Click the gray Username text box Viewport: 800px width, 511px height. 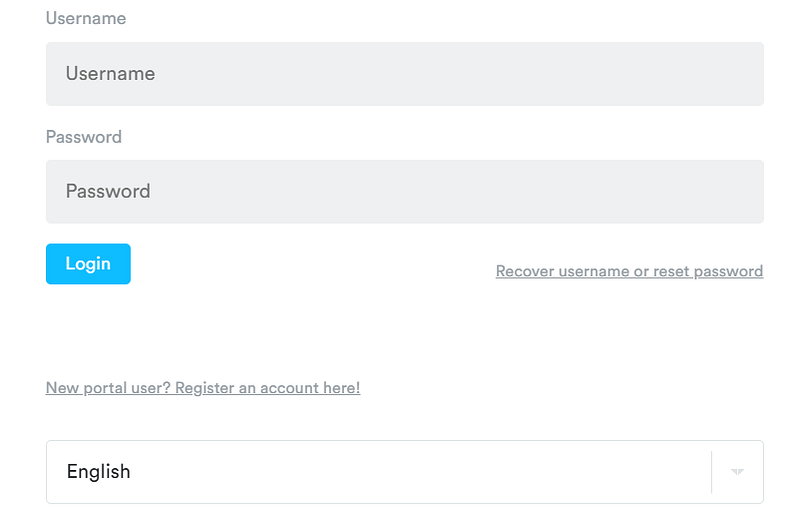pyautogui.click(x=405, y=74)
